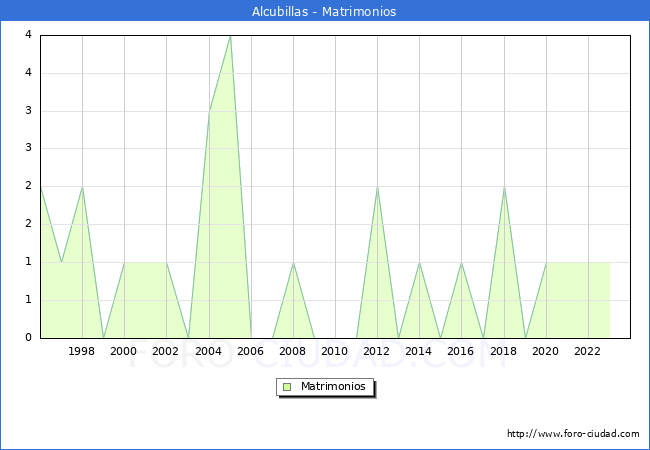The height and width of the screenshot is (450, 650).
Task: Click the 2018 peak data point
Action: point(504,187)
